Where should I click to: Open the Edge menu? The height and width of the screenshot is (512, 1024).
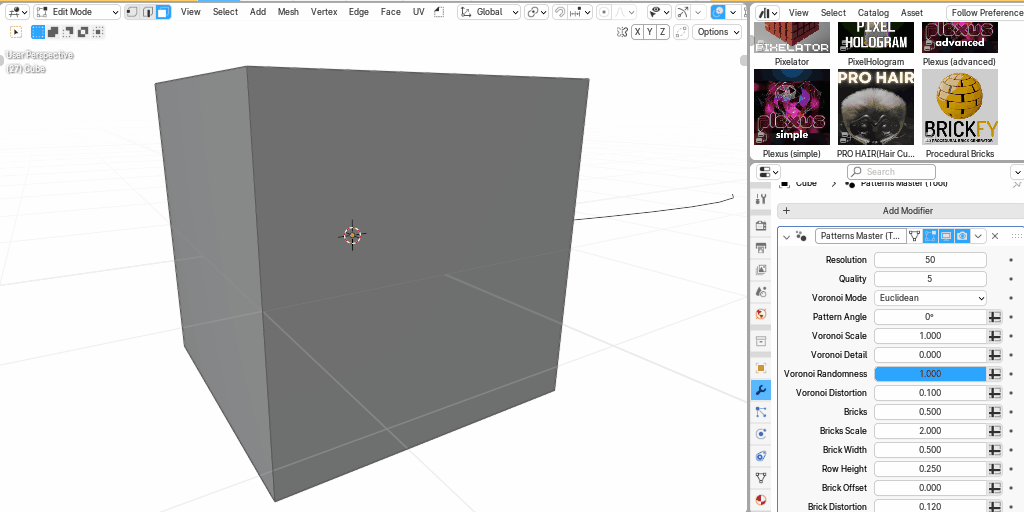click(x=359, y=12)
